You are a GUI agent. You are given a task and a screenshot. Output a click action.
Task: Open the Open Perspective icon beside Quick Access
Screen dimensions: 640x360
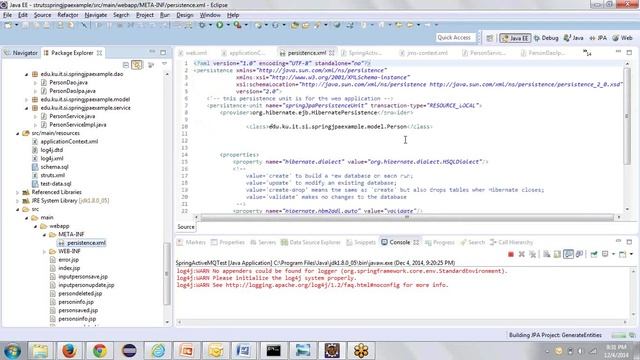[489, 38]
